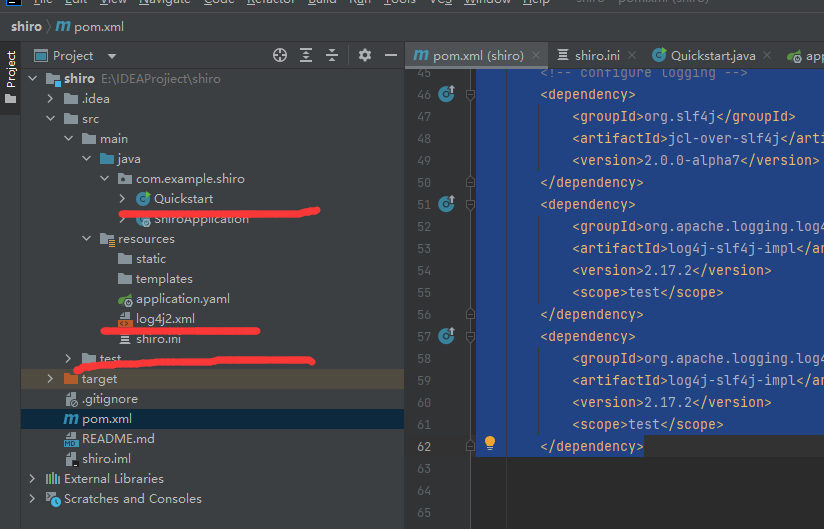824x529 pixels.
Task: Expand the target folder arrow
Action: point(50,378)
